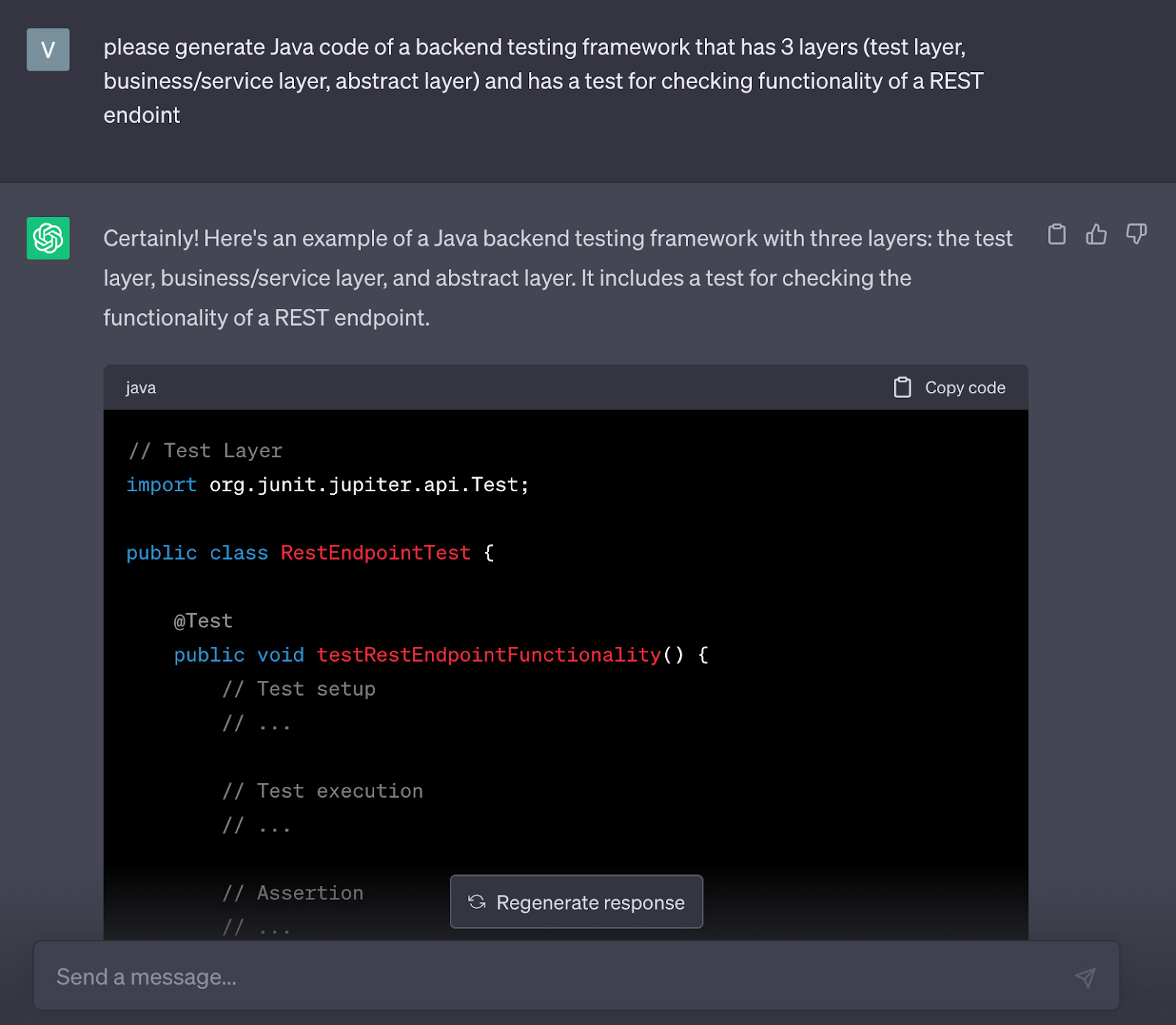Give a thumbs down to the response
Screen dimensions: 1176x1025
(x=1136, y=235)
